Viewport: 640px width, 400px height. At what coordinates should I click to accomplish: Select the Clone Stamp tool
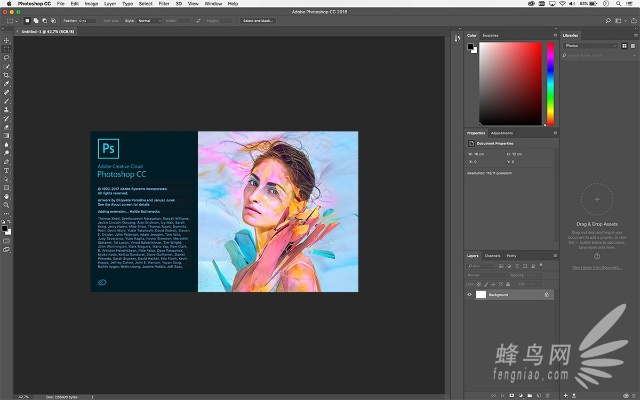coord(6,110)
